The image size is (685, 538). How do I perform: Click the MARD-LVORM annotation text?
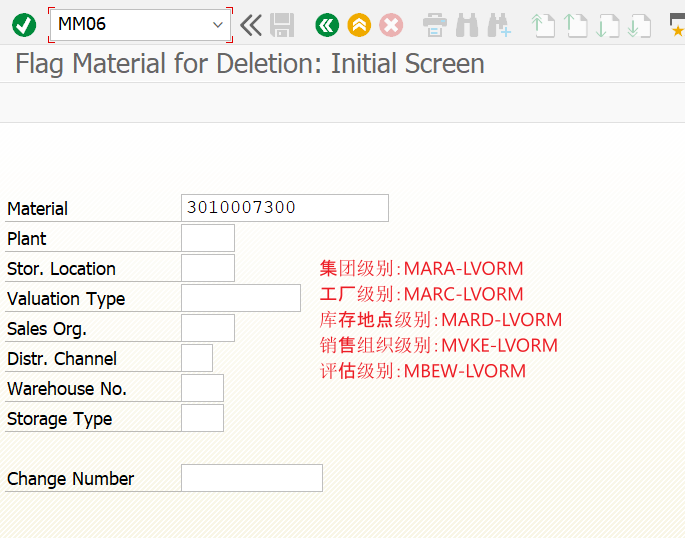tap(440, 320)
